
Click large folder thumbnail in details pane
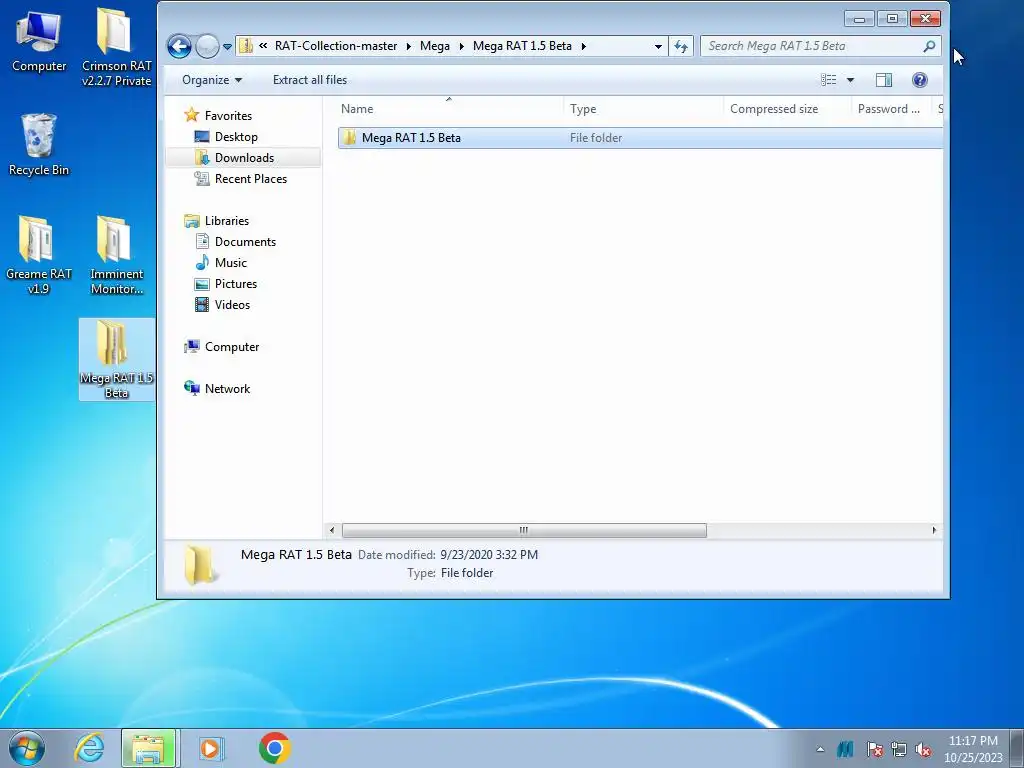click(199, 564)
